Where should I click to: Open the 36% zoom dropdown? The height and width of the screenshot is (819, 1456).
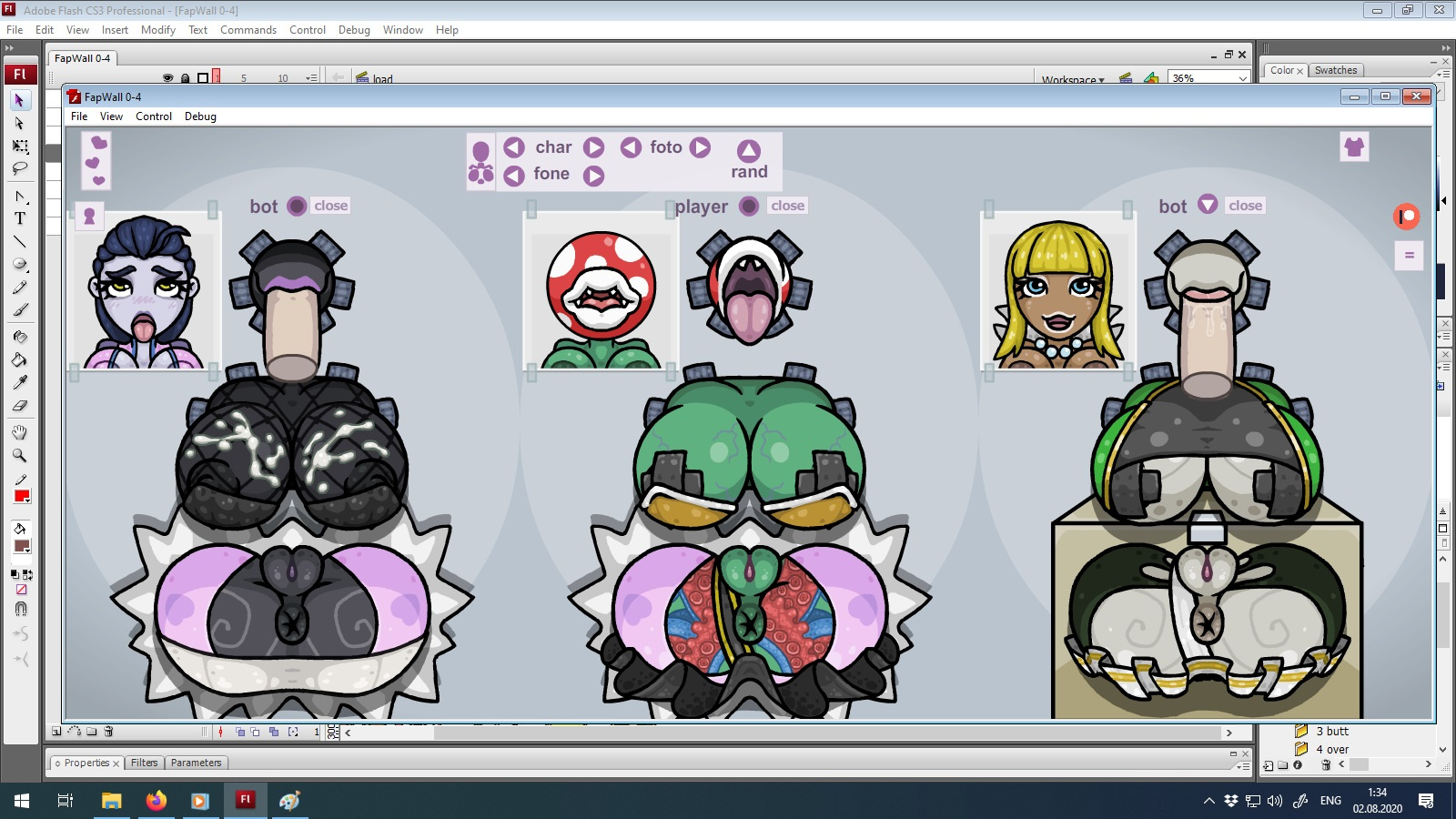point(1209,78)
